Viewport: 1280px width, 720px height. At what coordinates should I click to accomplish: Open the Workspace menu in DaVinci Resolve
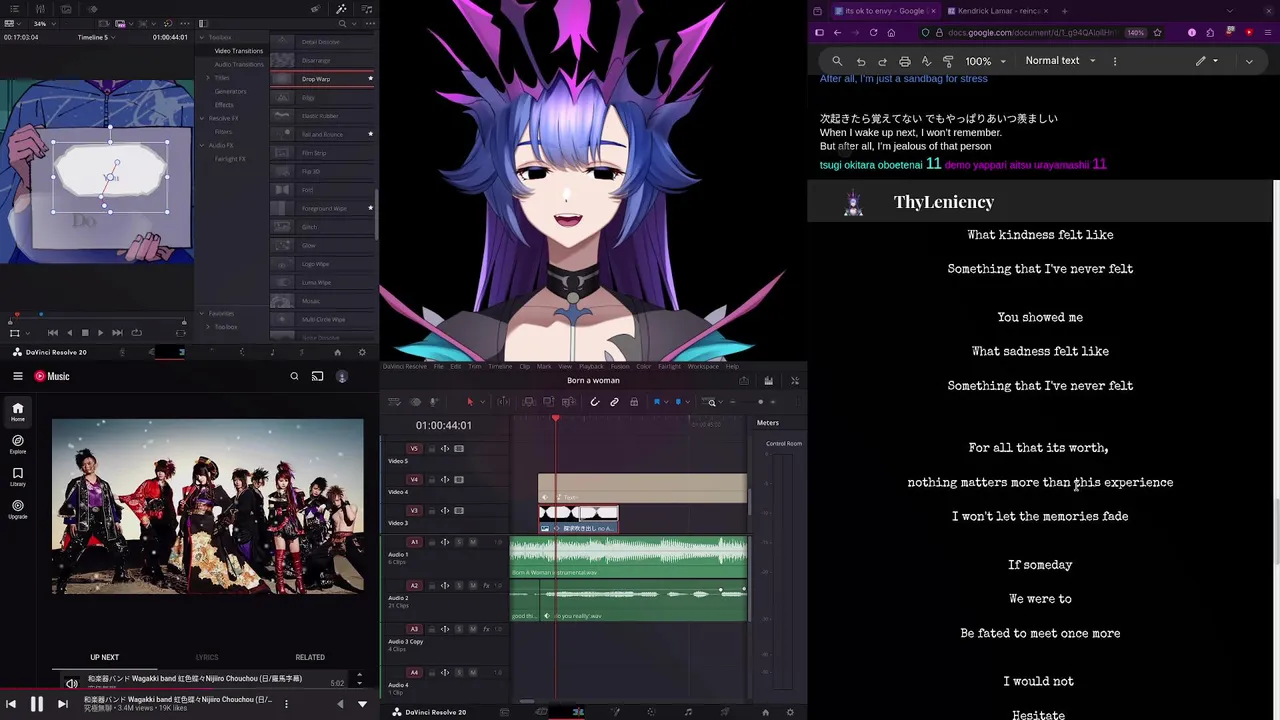[x=703, y=366]
